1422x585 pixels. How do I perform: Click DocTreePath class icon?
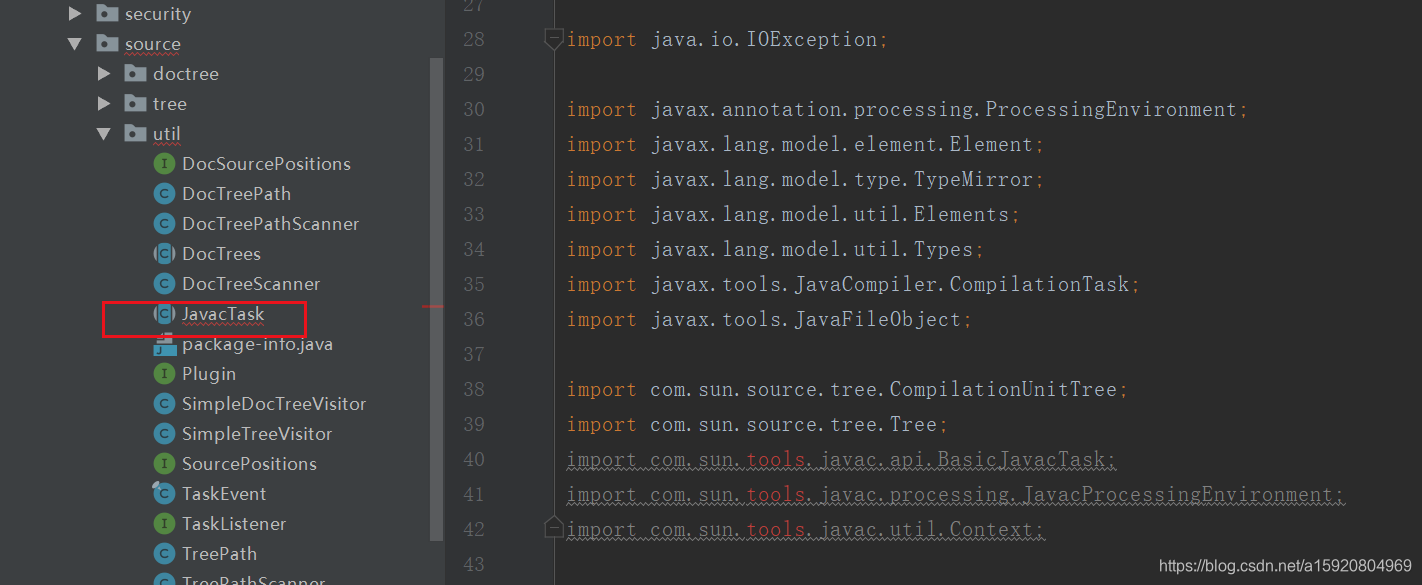(x=164, y=194)
